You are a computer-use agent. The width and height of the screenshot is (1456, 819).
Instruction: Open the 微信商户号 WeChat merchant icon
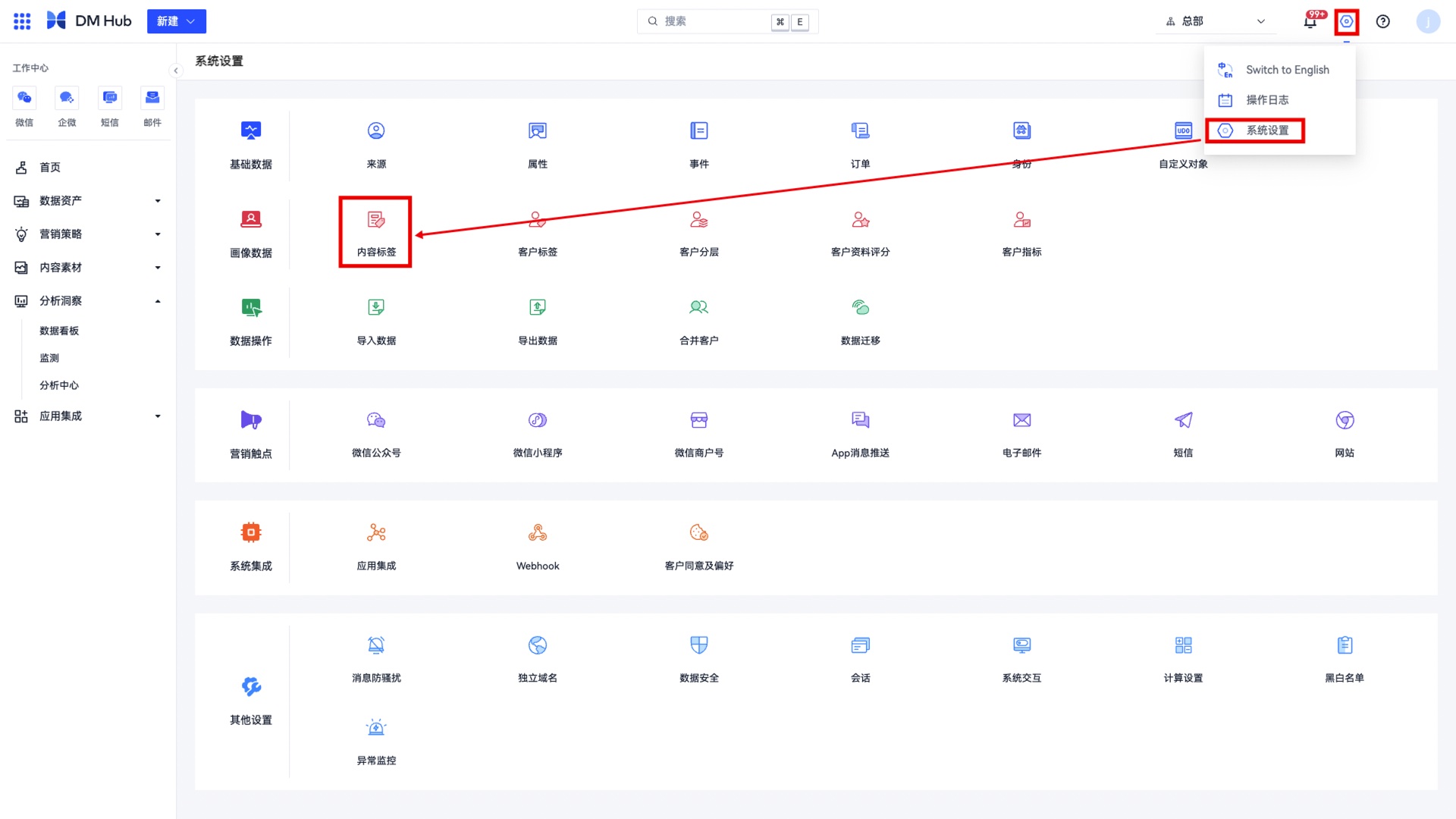[x=699, y=420]
